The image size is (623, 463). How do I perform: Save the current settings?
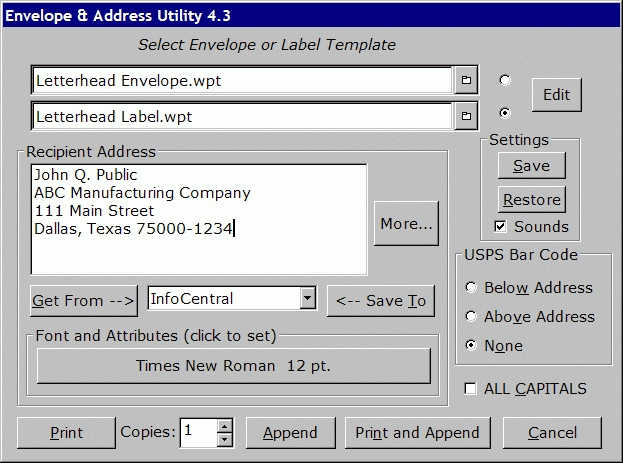(532, 165)
